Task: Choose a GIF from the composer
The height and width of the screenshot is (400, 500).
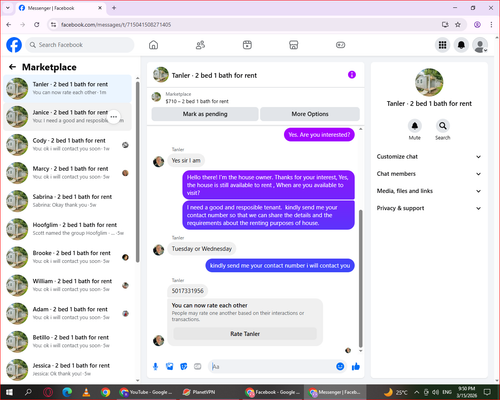Action: click(x=198, y=367)
